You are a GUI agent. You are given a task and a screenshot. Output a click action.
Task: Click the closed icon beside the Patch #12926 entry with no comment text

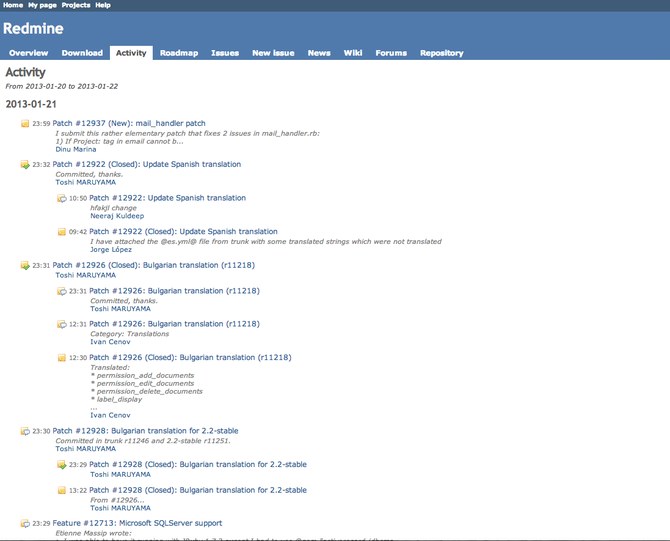click(x=25, y=265)
